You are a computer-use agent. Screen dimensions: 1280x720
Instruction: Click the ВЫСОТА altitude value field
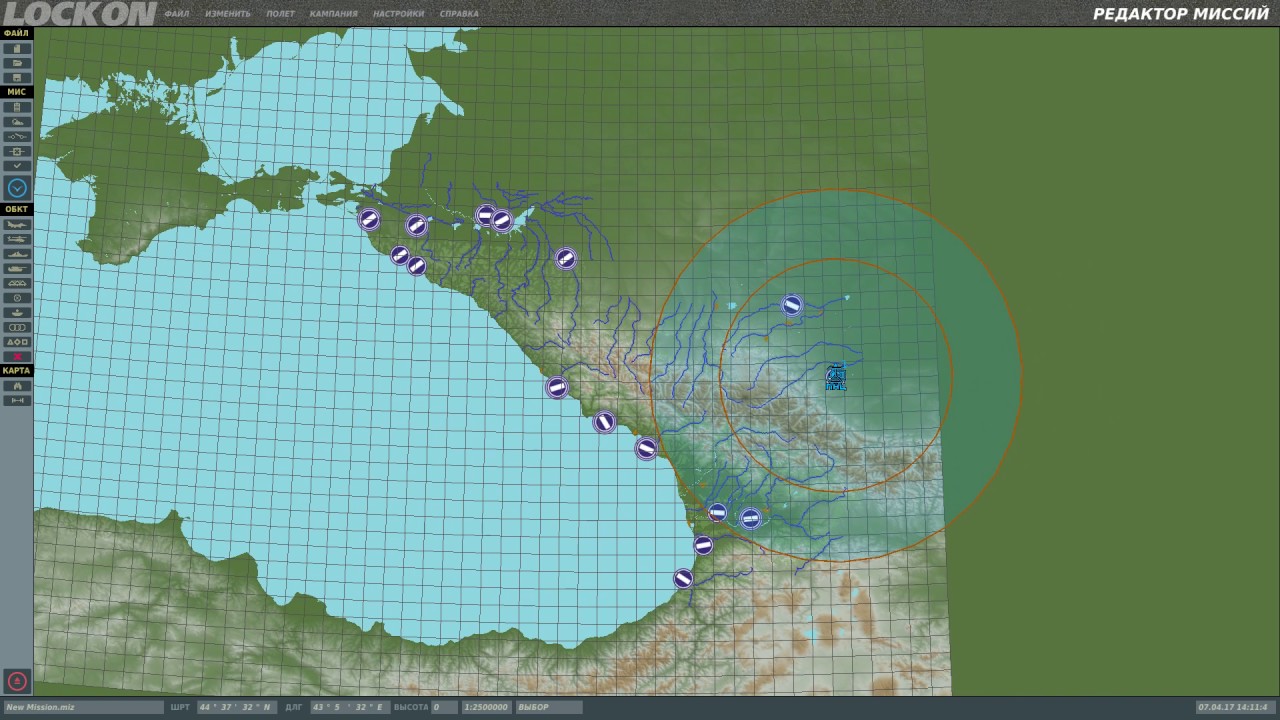coord(444,707)
